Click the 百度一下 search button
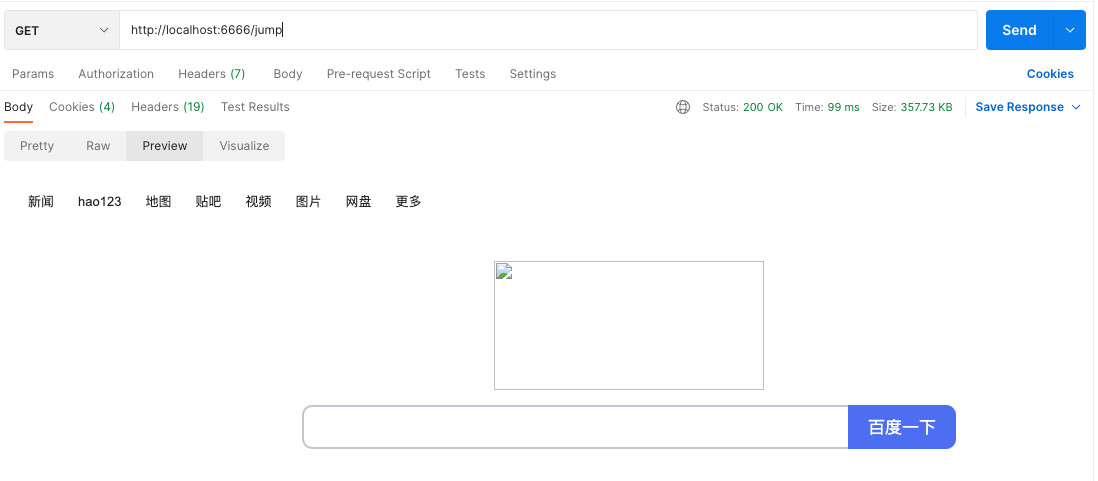 (x=902, y=427)
